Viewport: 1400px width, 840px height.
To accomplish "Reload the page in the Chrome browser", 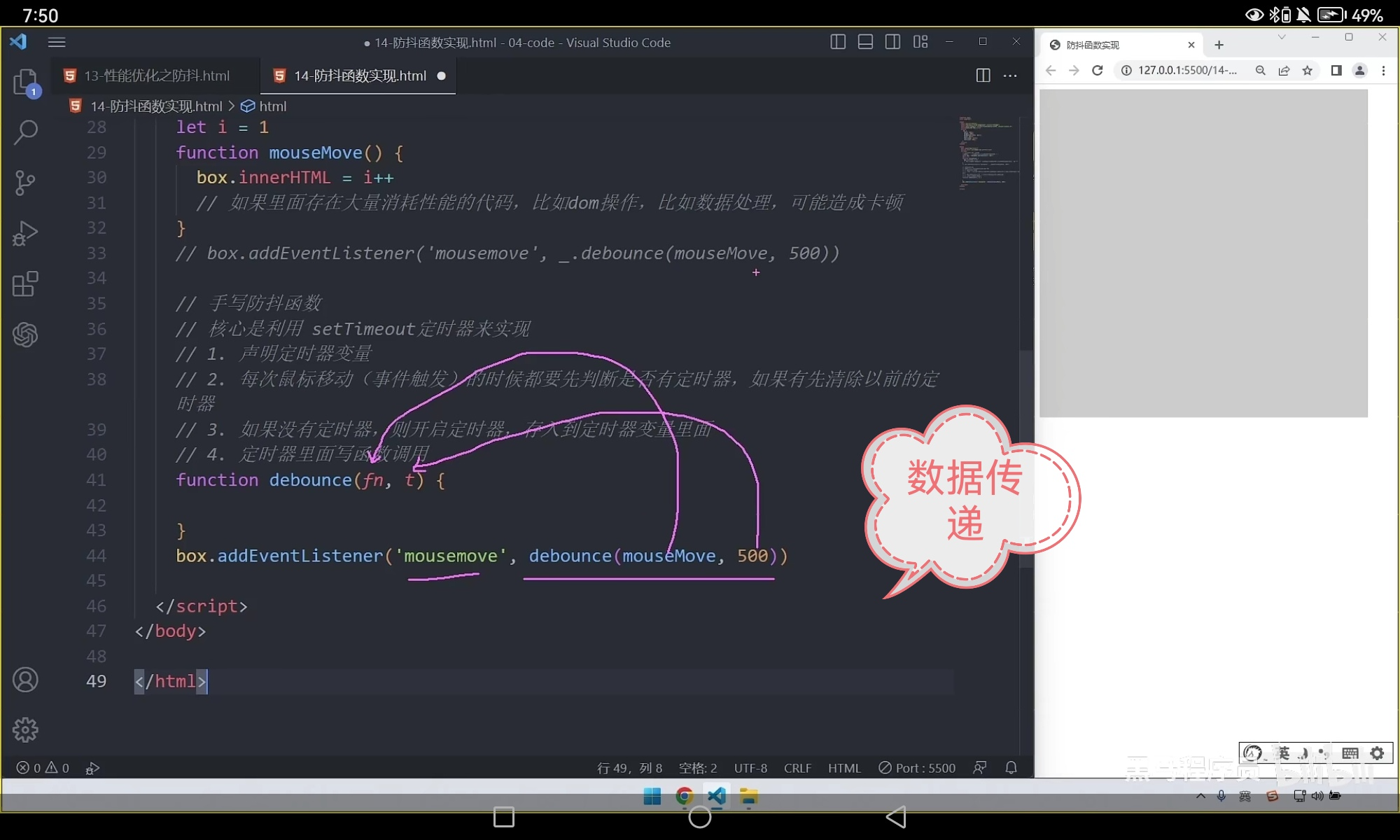I will click(x=1098, y=70).
